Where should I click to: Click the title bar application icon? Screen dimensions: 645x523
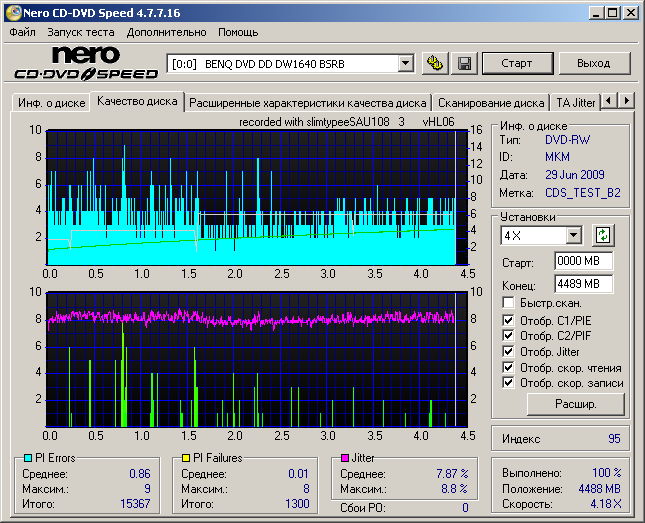coord(12,12)
